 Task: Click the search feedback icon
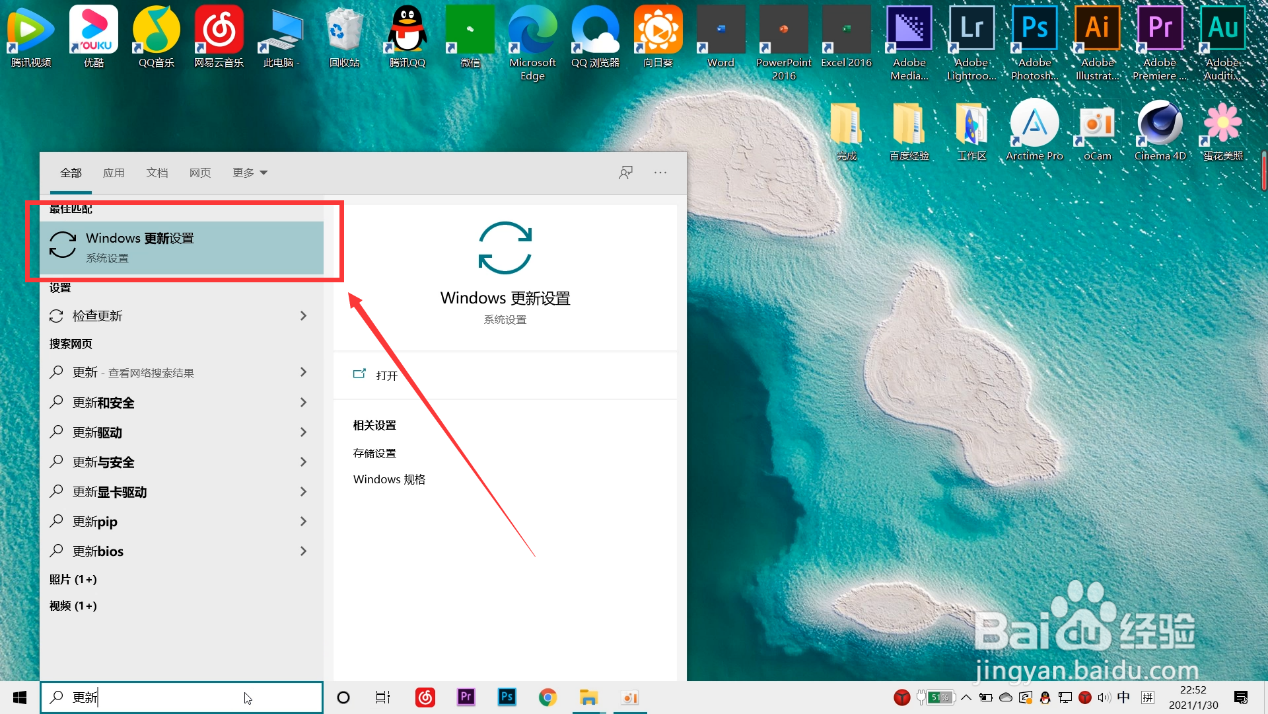point(626,172)
